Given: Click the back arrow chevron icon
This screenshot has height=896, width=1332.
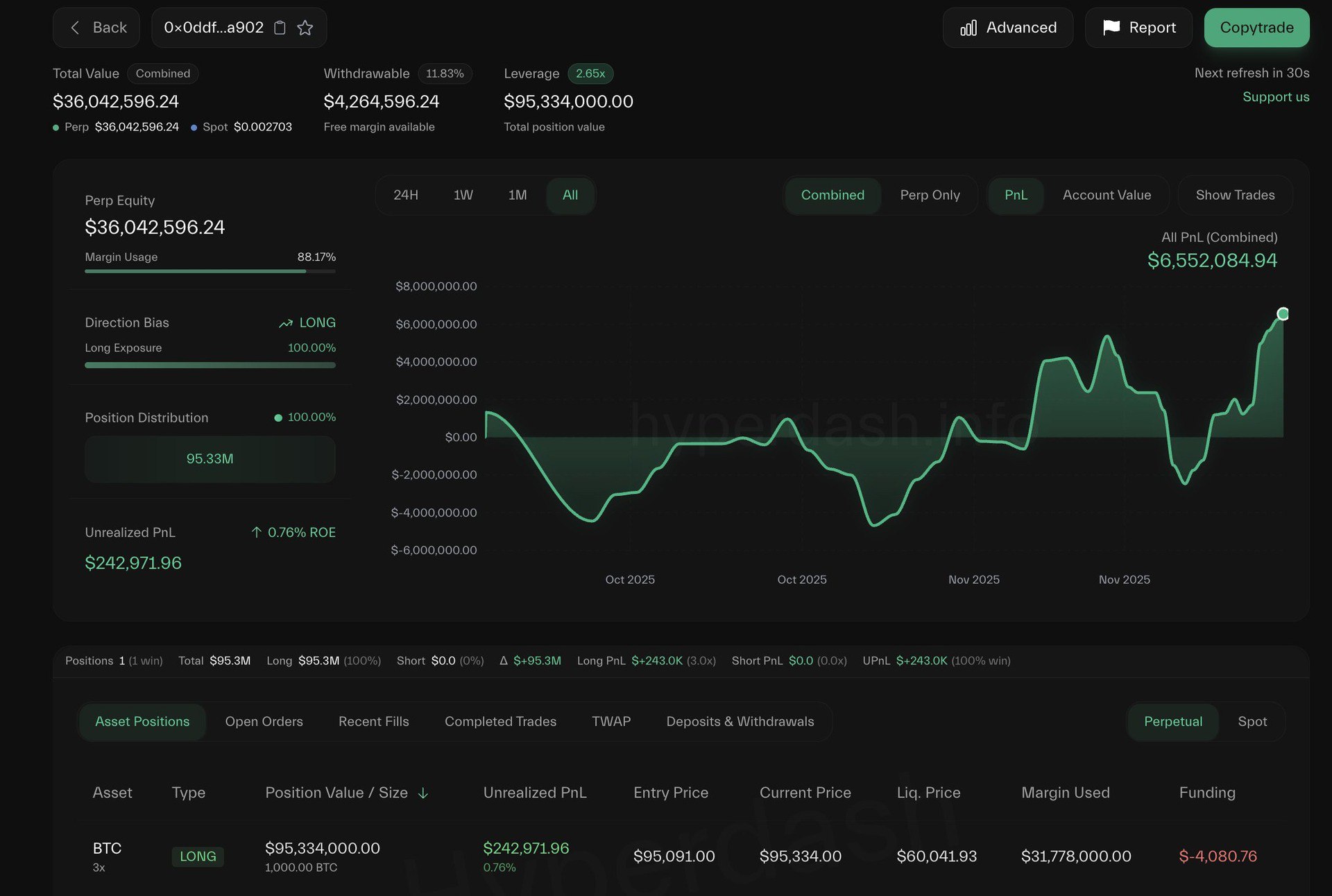Looking at the screenshot, I should coord(75,28).
